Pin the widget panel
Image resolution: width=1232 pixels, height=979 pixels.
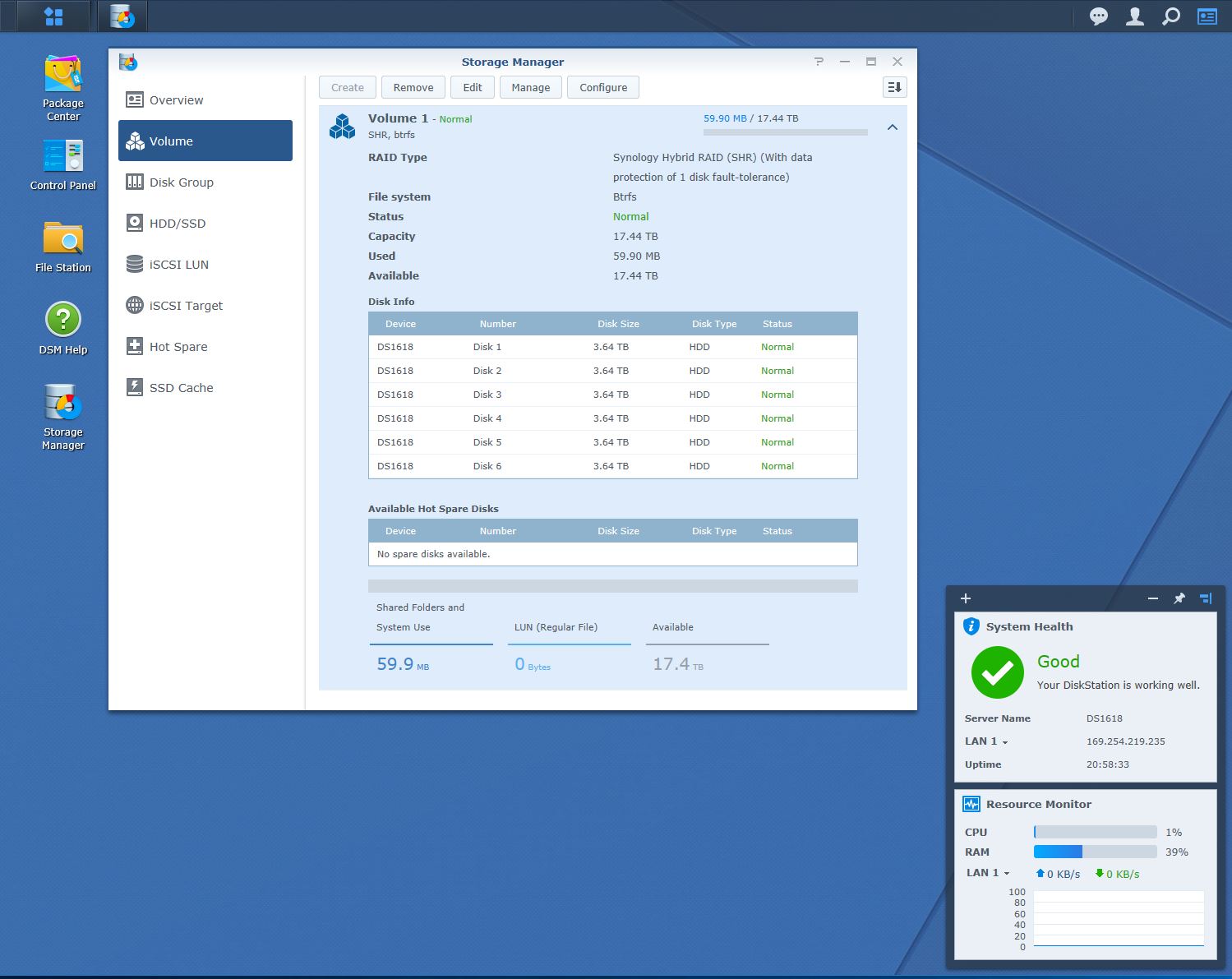pos(1179,598)
